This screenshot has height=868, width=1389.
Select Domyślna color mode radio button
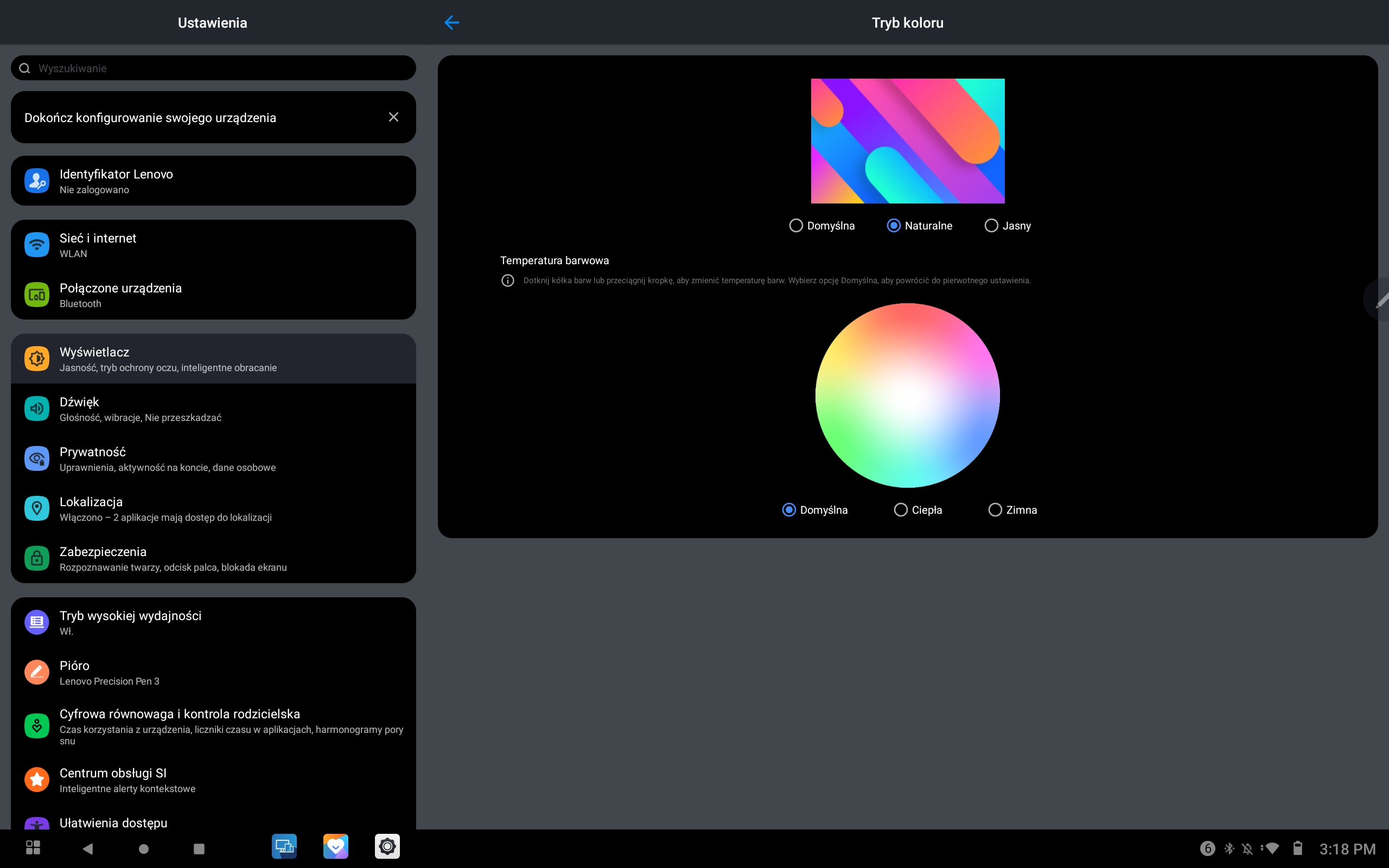(x=796, y=226)
